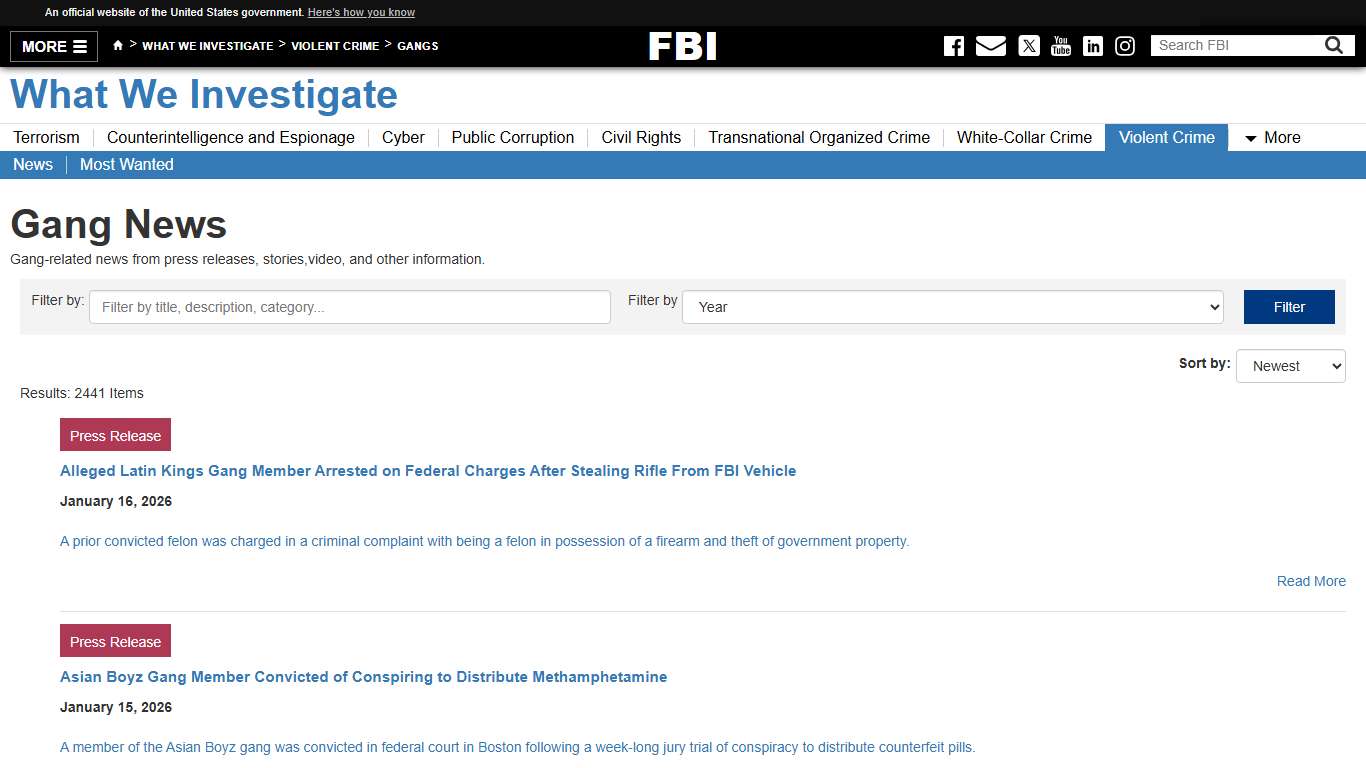The width and height of the screenshot is (1366, 768).
Task: Open the Most Wanted section
Action: click(x=126, y=164)
